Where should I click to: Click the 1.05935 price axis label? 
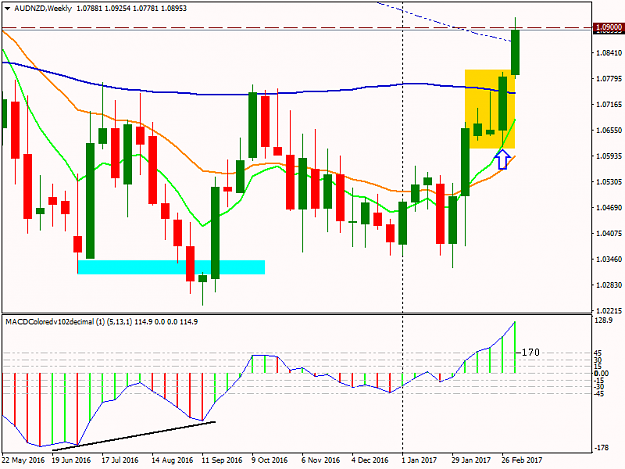coord(609,156)
